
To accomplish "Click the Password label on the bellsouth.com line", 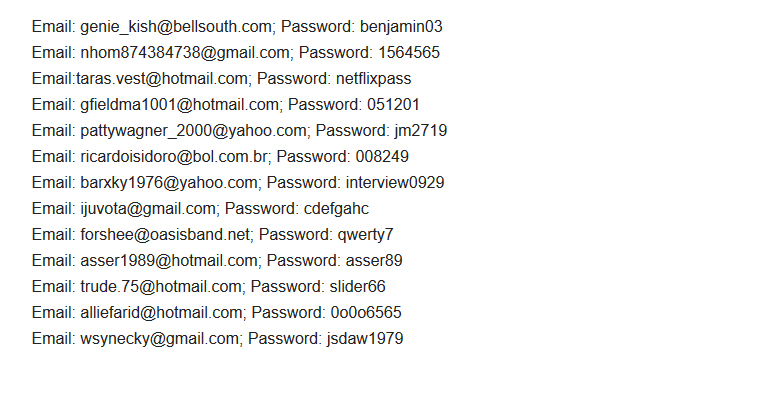I will pyautogui.click(x=318, y=26).
